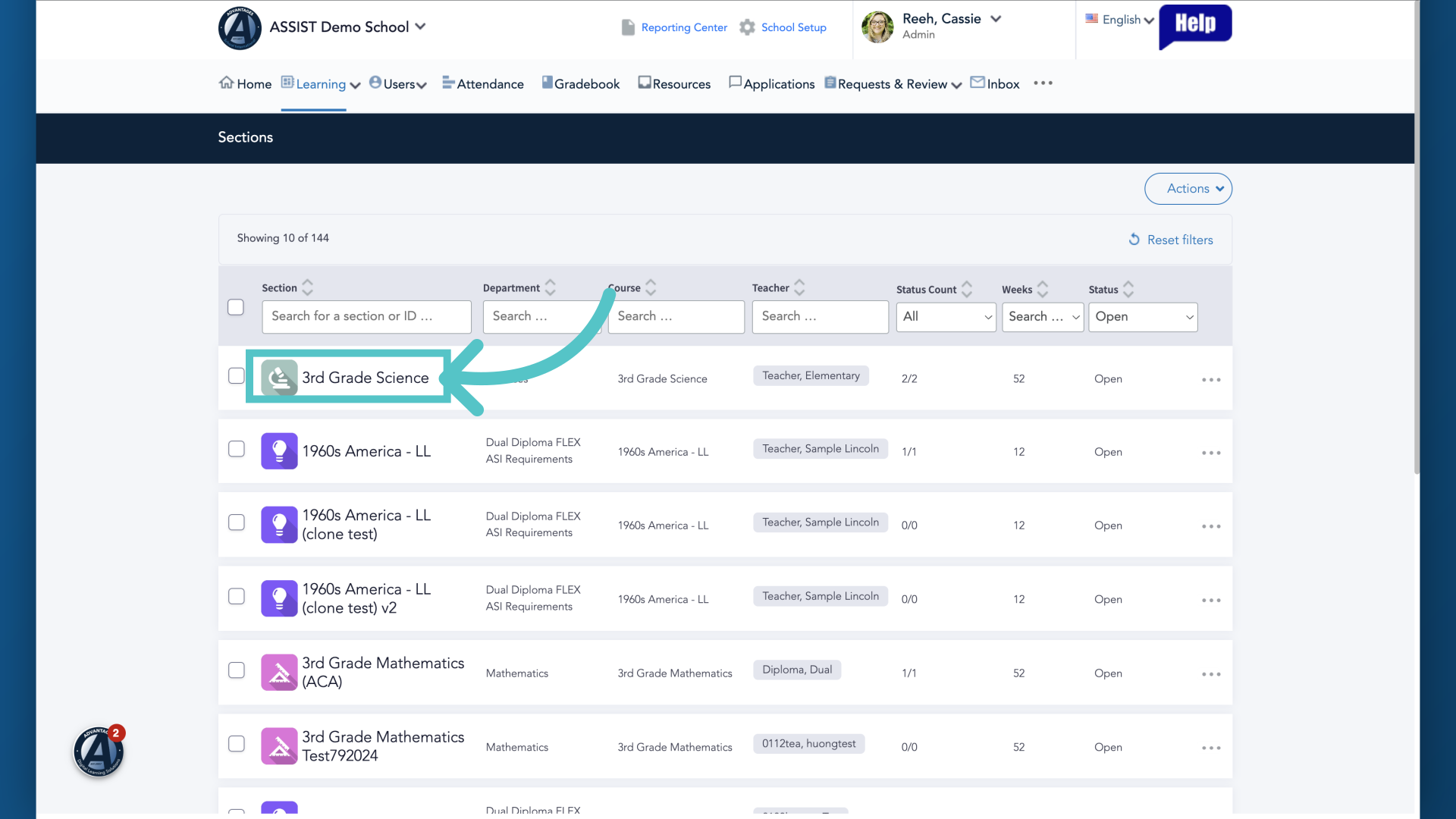1456x819 pixels.
Task: Check the 3rd Grade Science row checkbox
Action: (x=237, y=376)
